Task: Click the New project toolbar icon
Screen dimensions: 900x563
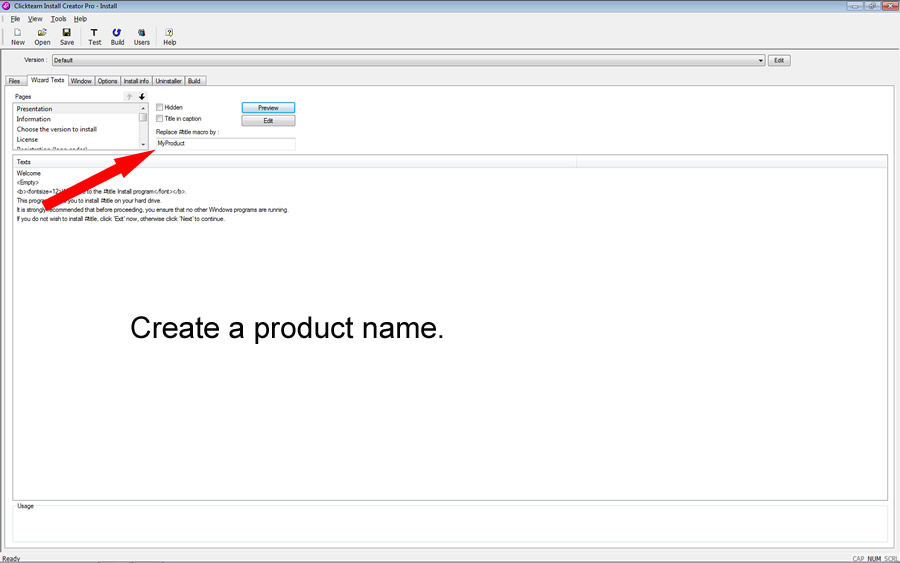Action: [x=18, y=36]
